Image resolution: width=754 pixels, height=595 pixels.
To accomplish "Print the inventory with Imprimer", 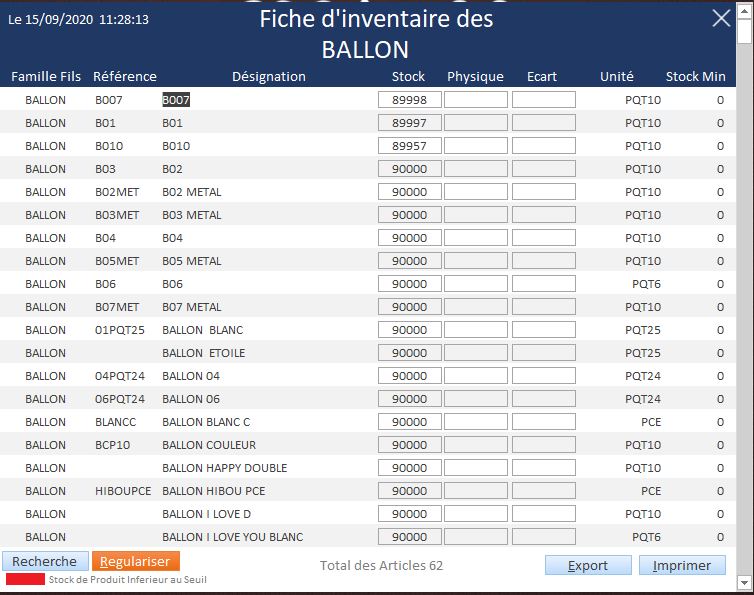I will click(682, 565).
